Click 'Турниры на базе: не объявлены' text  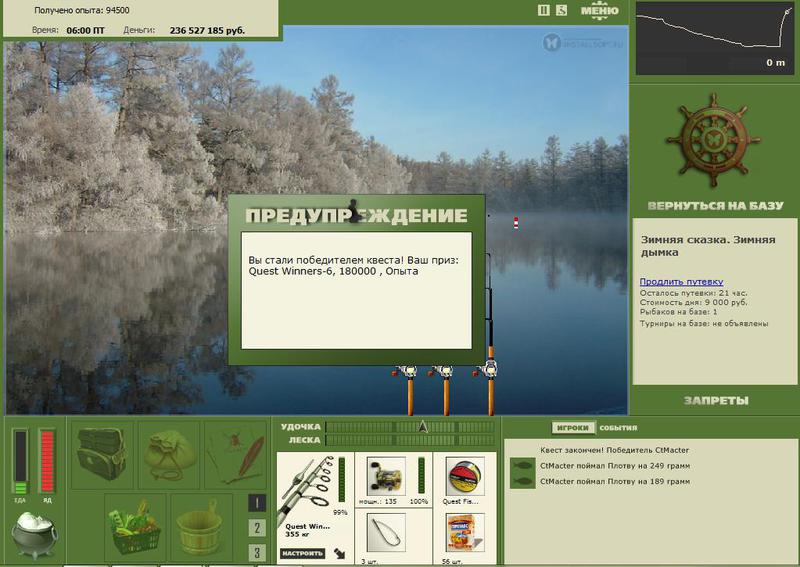[x=704, y=324]
